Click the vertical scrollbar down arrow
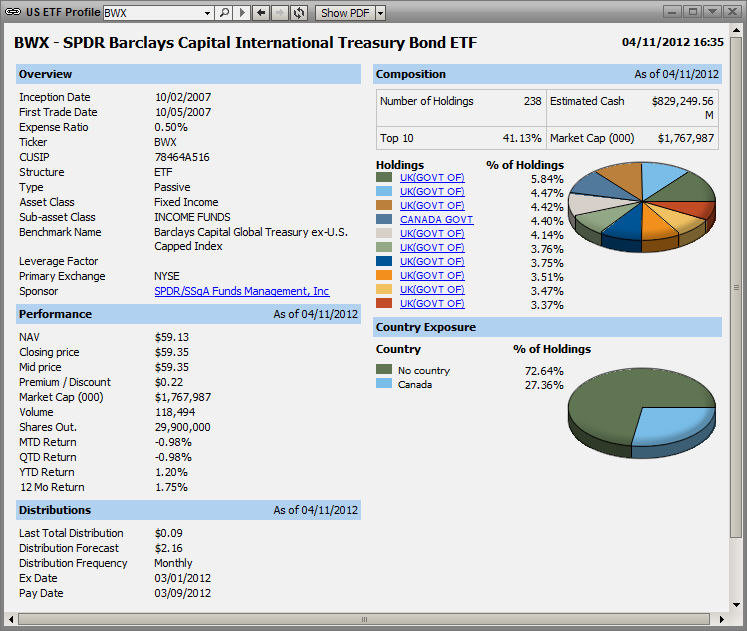747x631 pixels. click(x=737, y=605)
